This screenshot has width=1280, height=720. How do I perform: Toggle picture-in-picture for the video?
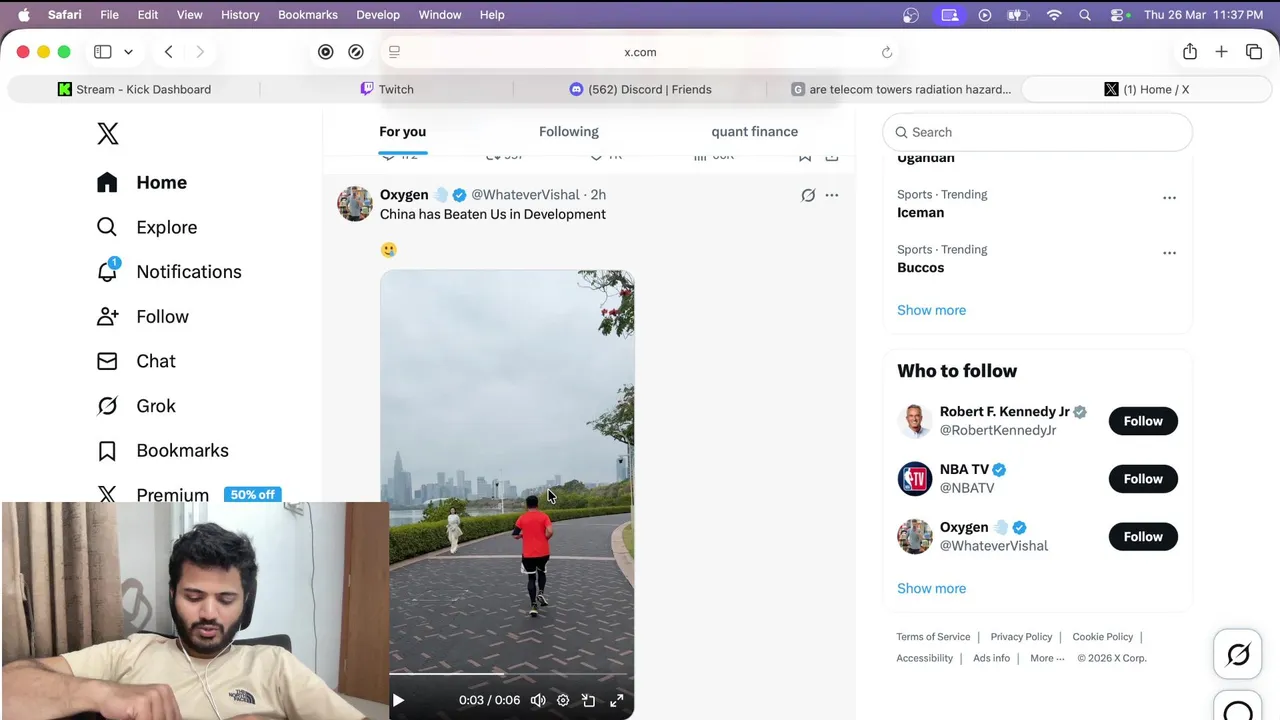point(589,700)
